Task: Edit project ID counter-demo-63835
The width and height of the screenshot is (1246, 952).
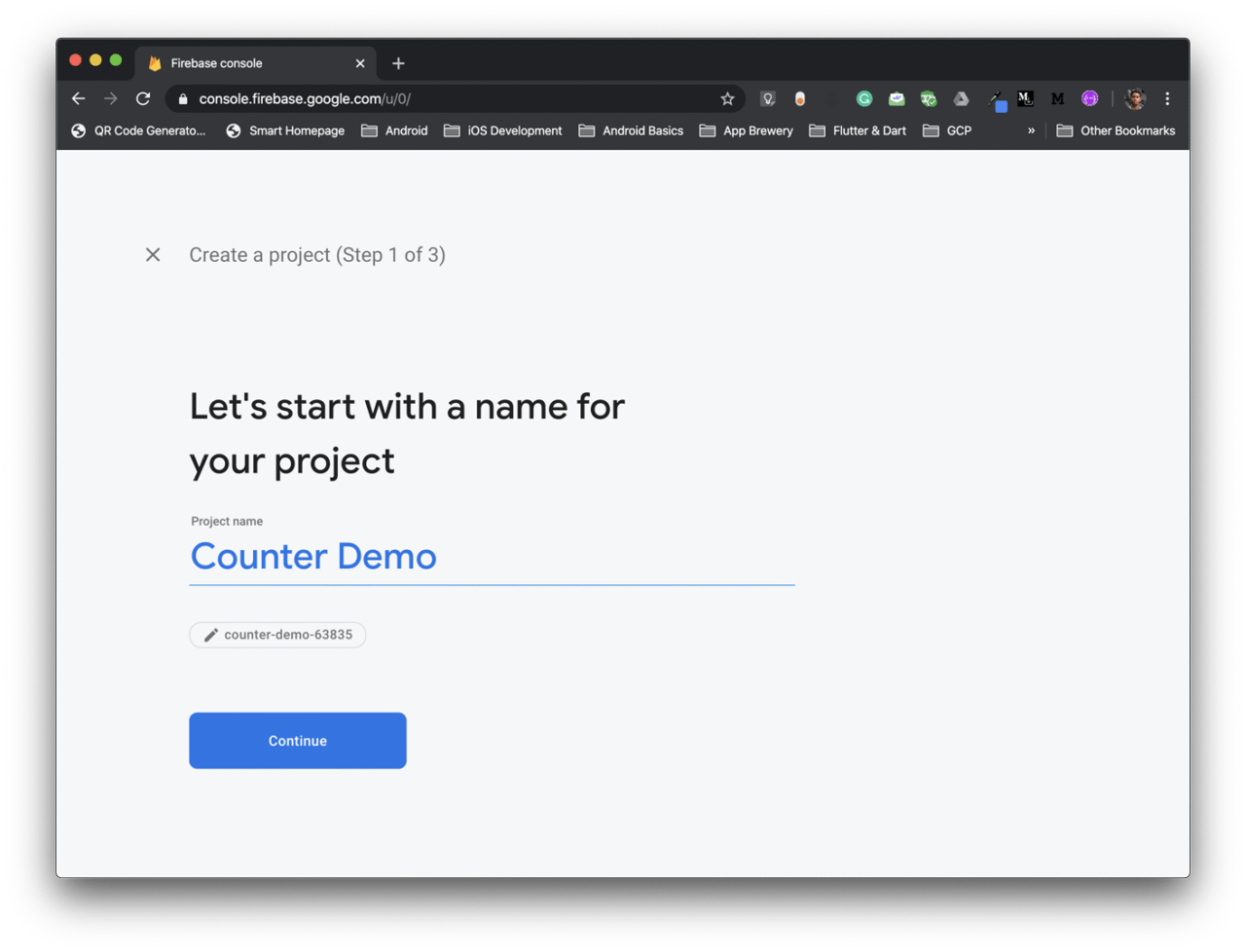Action: point(277,635)
